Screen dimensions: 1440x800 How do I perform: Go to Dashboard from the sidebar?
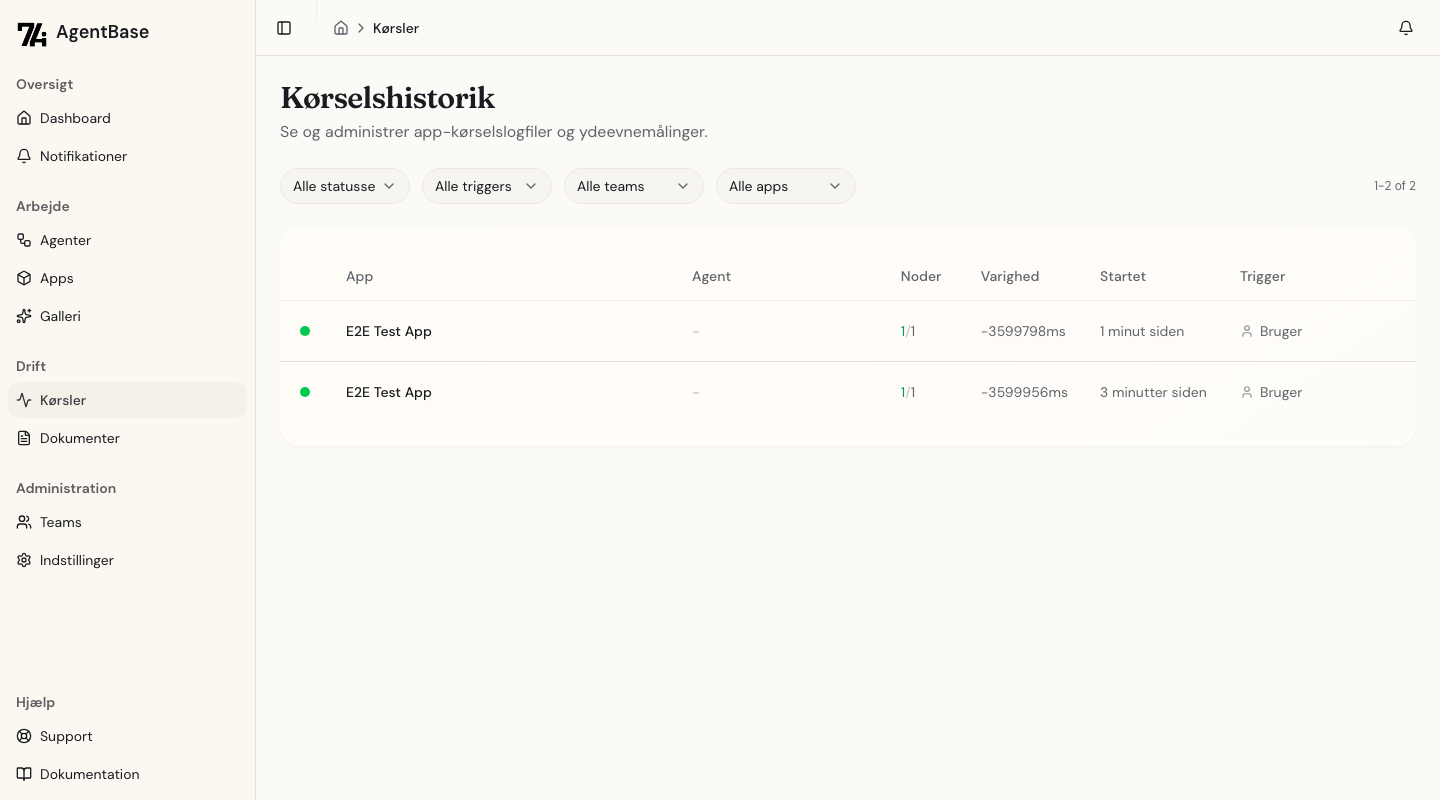(75, 118)
